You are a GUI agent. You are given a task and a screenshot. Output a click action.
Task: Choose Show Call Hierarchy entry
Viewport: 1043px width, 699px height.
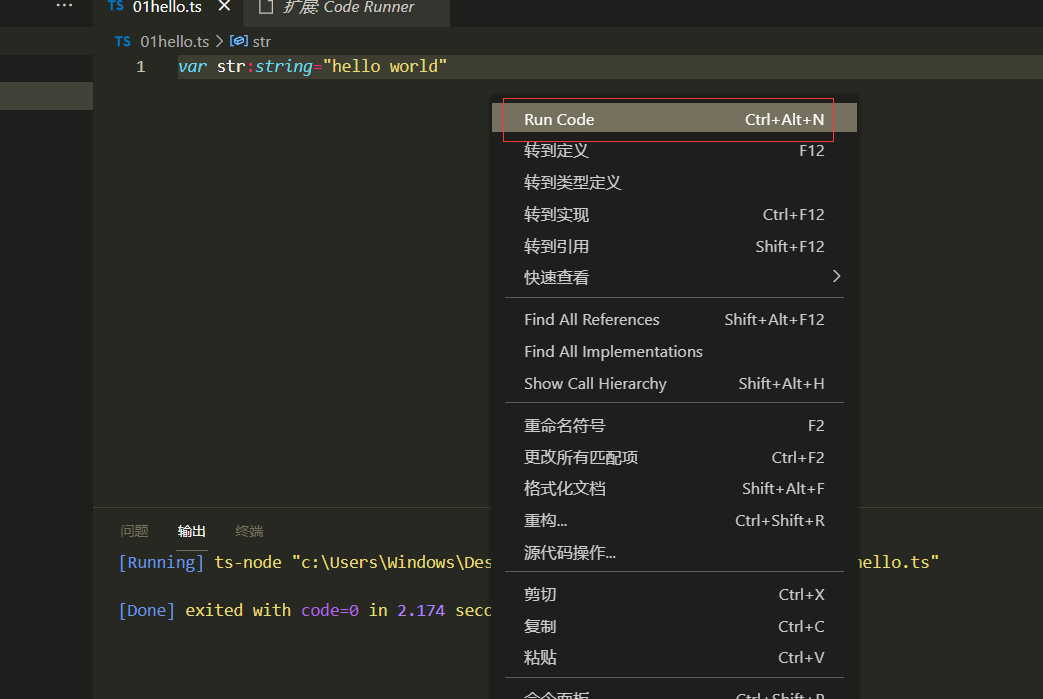pyautogui.click(x=674, y=383)
